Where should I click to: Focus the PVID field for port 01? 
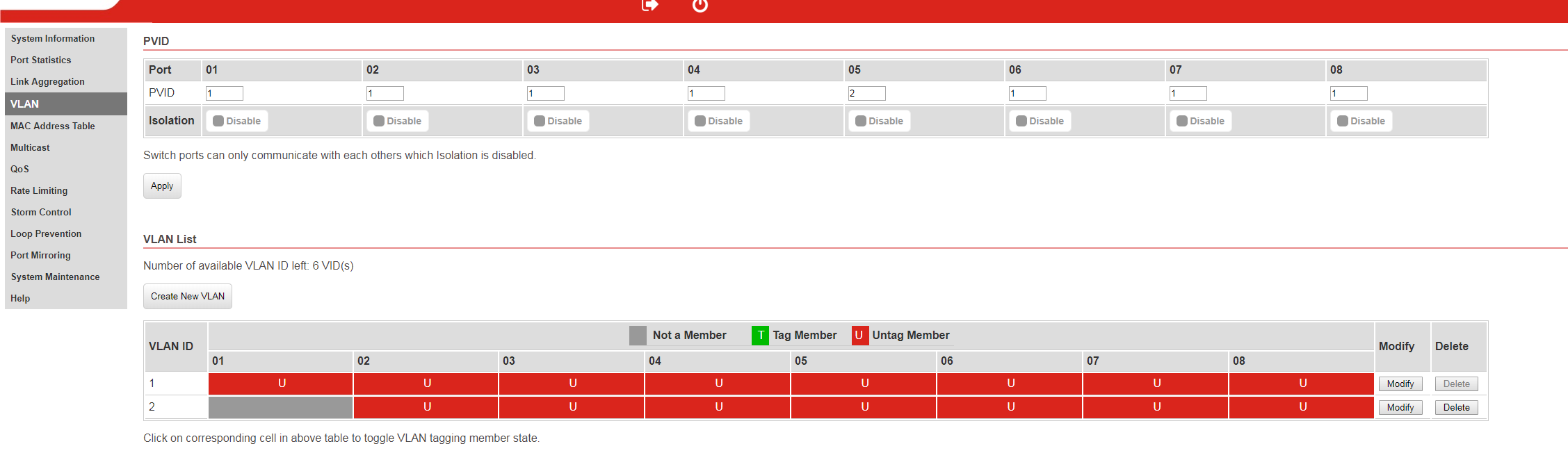[x=224, y=93]
